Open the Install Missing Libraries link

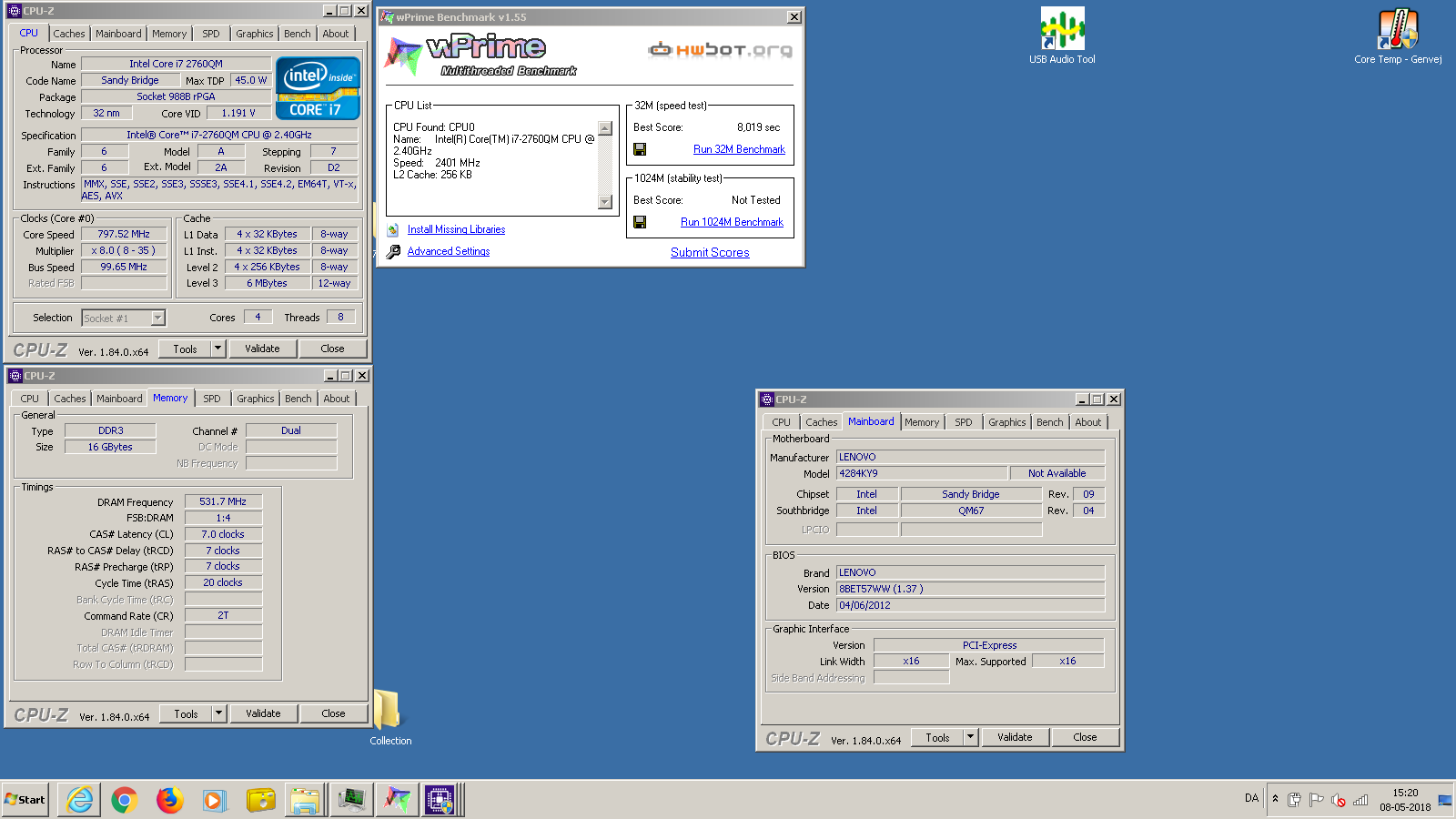pos(456,229)
